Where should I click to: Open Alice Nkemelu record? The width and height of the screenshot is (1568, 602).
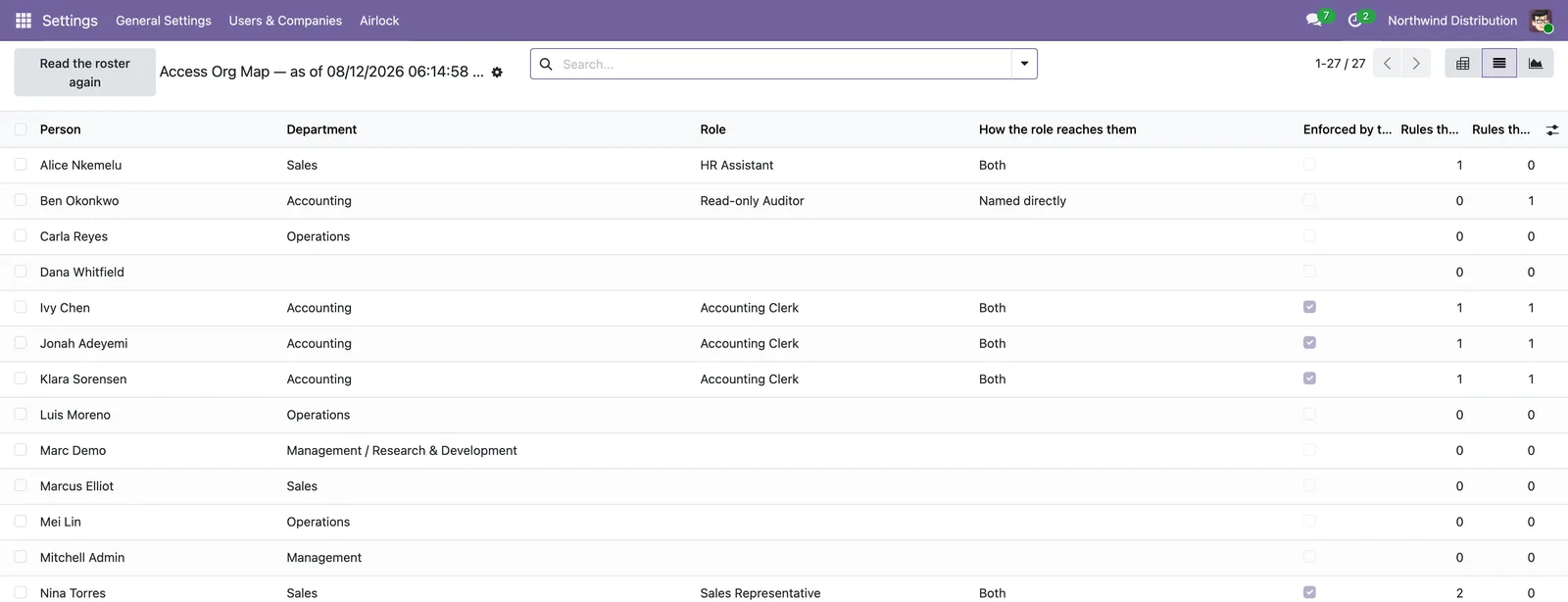[x=81, y=165]
